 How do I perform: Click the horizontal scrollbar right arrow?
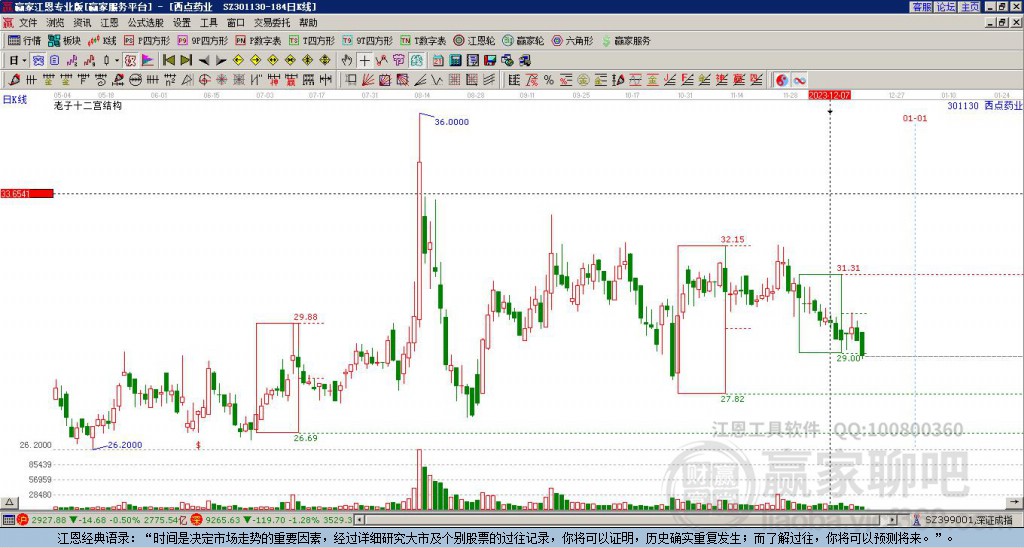[893, 520]
